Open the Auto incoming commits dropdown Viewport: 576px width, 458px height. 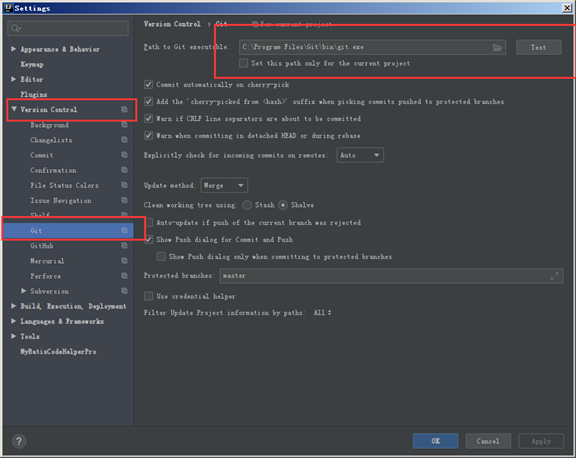pyautogui.click(x=360, y=155)
